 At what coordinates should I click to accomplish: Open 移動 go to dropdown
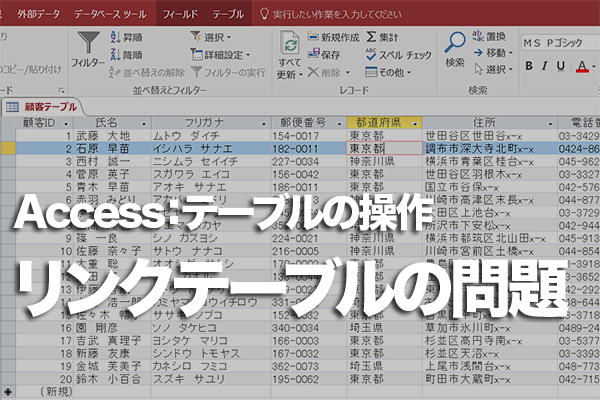[493, 53]
